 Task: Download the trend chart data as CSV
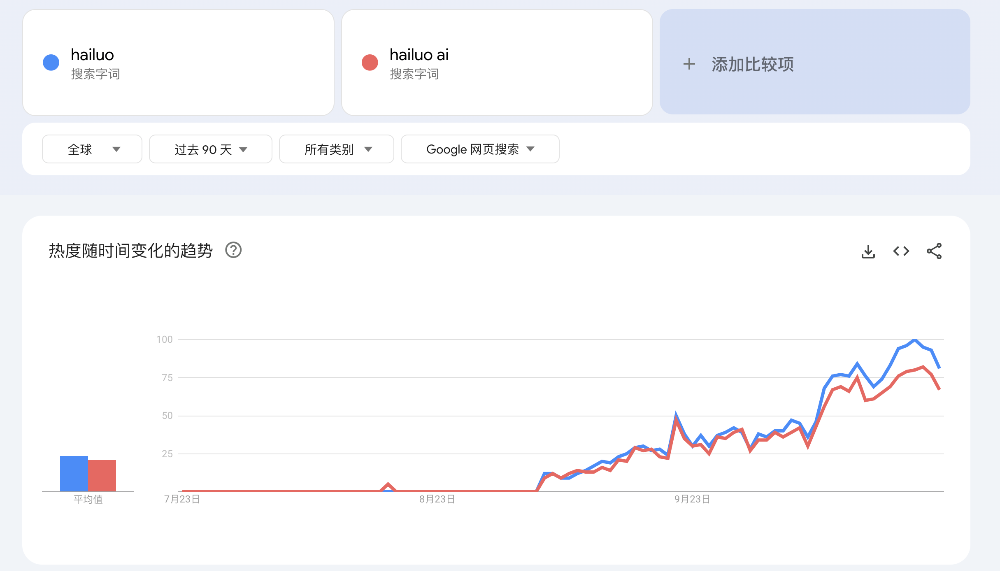[868, 251]
